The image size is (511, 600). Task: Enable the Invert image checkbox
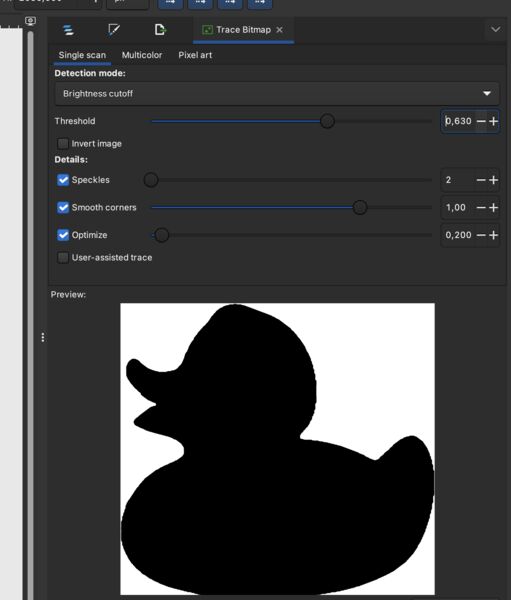click(62, 143)
